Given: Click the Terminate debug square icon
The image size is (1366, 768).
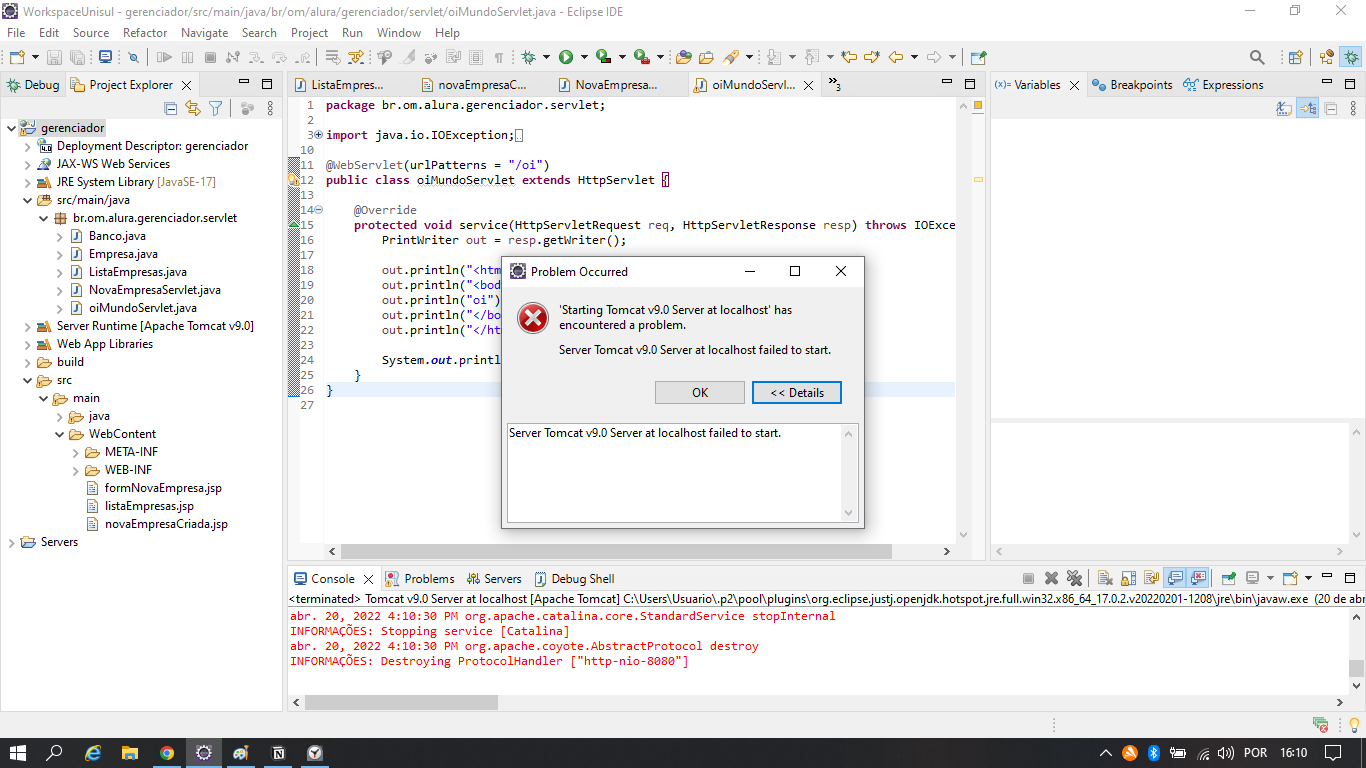Looking at the screenshot, I should click(x=210, y=57).
